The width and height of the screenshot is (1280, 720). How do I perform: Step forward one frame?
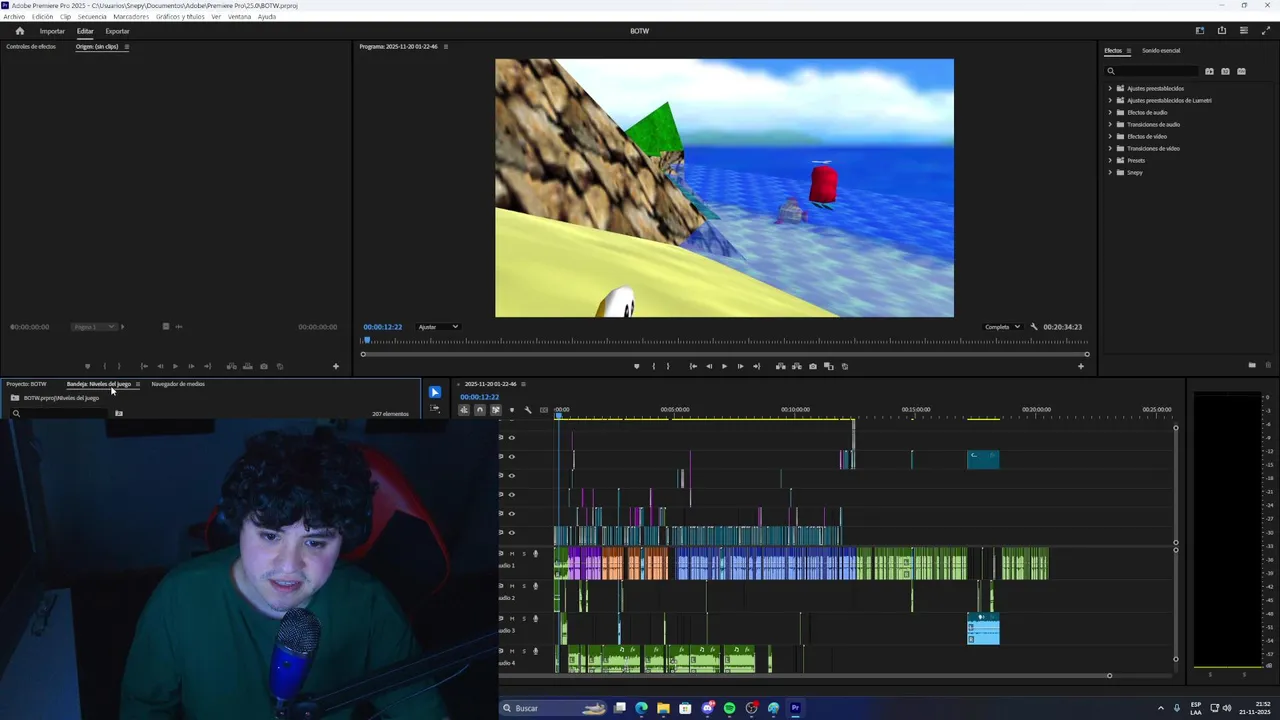tap(740, 366)
